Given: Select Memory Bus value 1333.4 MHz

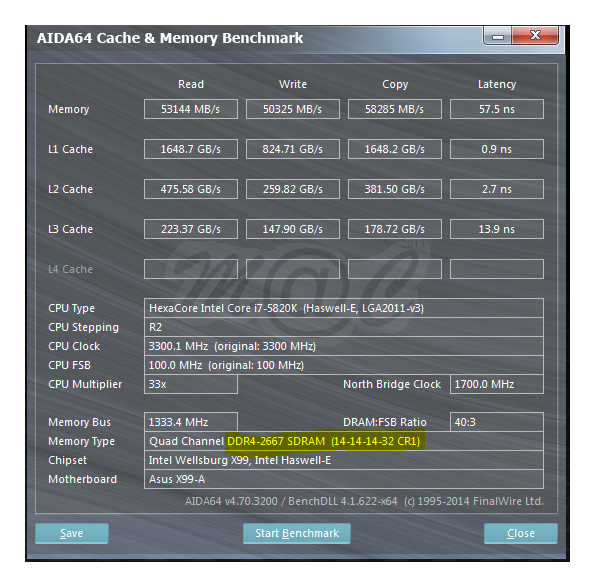Looking at the screenshot, I should tap(191, 422).
